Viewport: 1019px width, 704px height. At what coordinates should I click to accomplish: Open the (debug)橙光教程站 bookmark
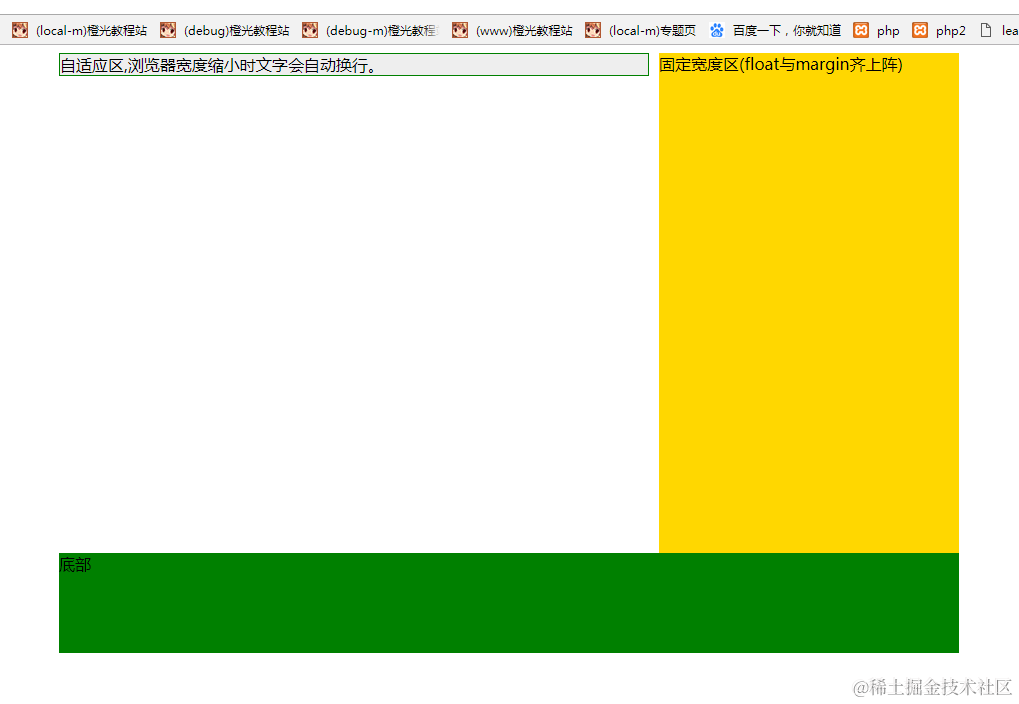click(224, 31)
